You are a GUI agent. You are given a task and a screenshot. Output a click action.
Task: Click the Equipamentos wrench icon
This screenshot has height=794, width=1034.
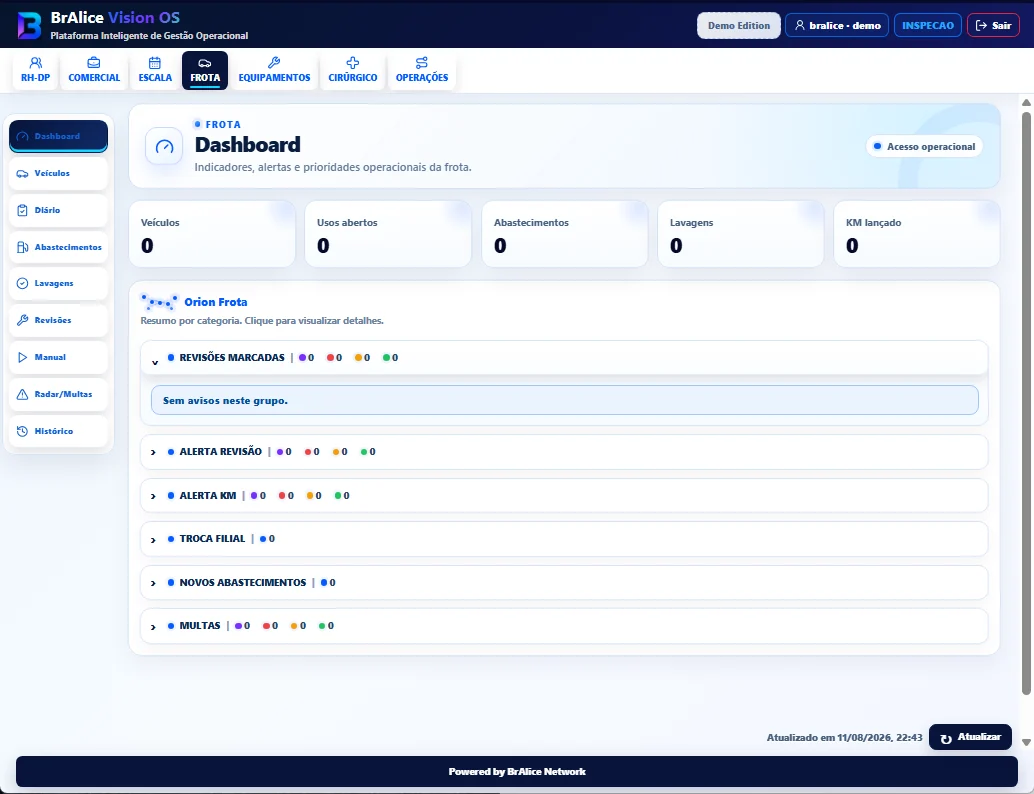(274, 63)
